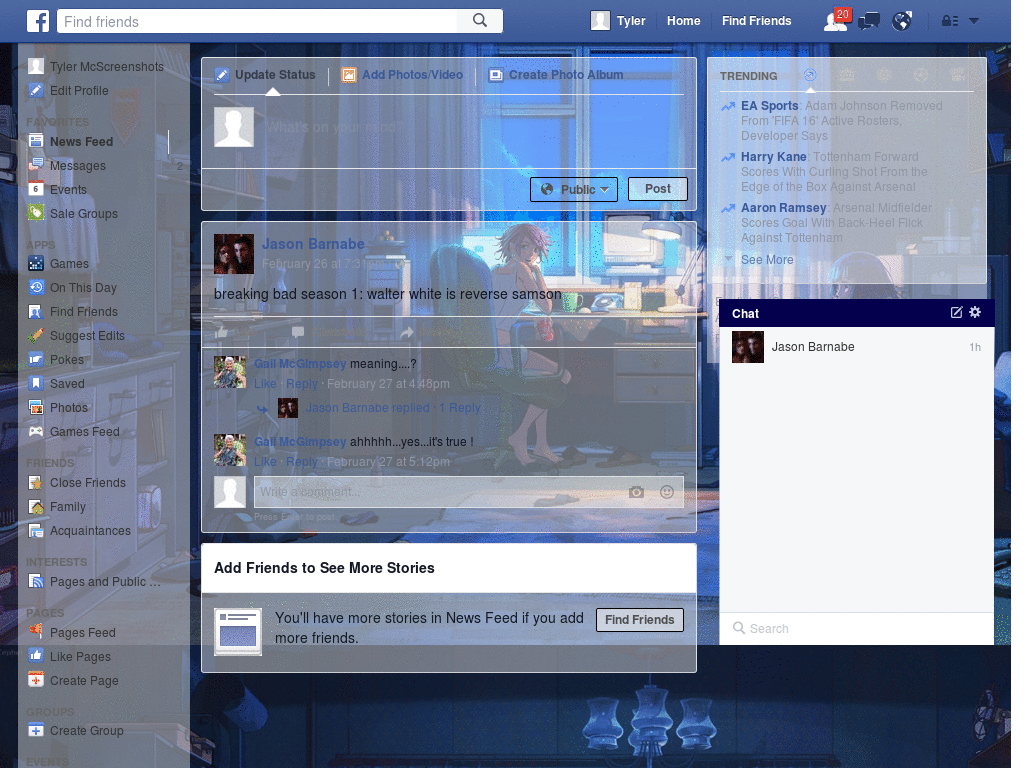Open chat with Jason Barnabe
The height and width of the screenshot is (768, 1024).
point(856,347)
